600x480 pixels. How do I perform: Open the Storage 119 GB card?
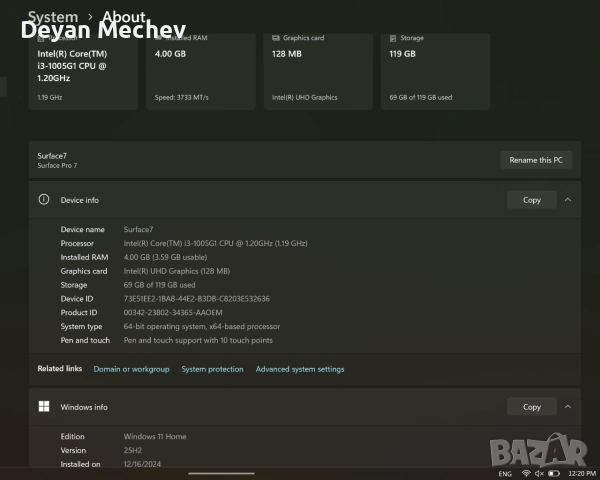[x=435, y=72]
